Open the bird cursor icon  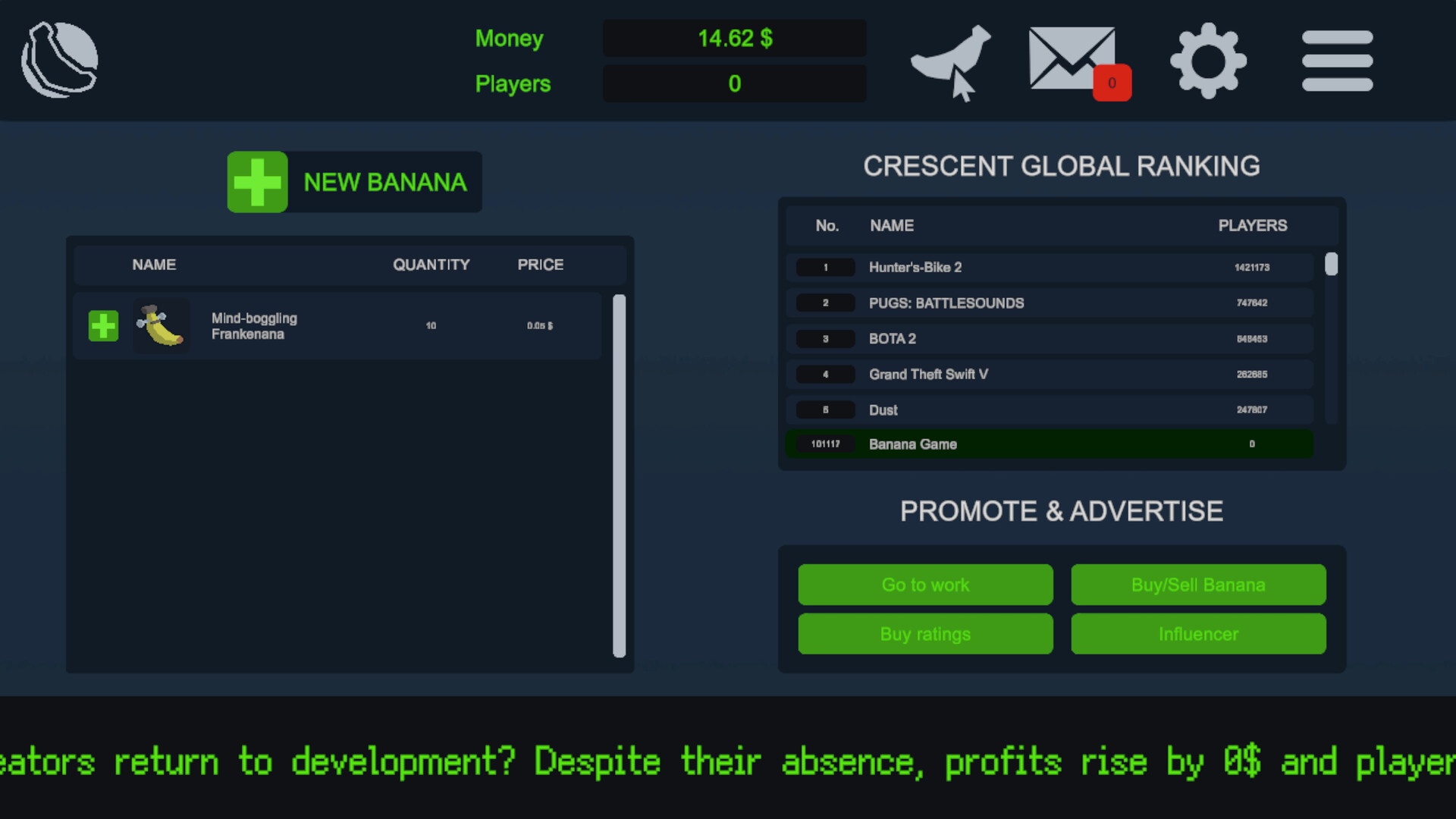tap(951, 61)
